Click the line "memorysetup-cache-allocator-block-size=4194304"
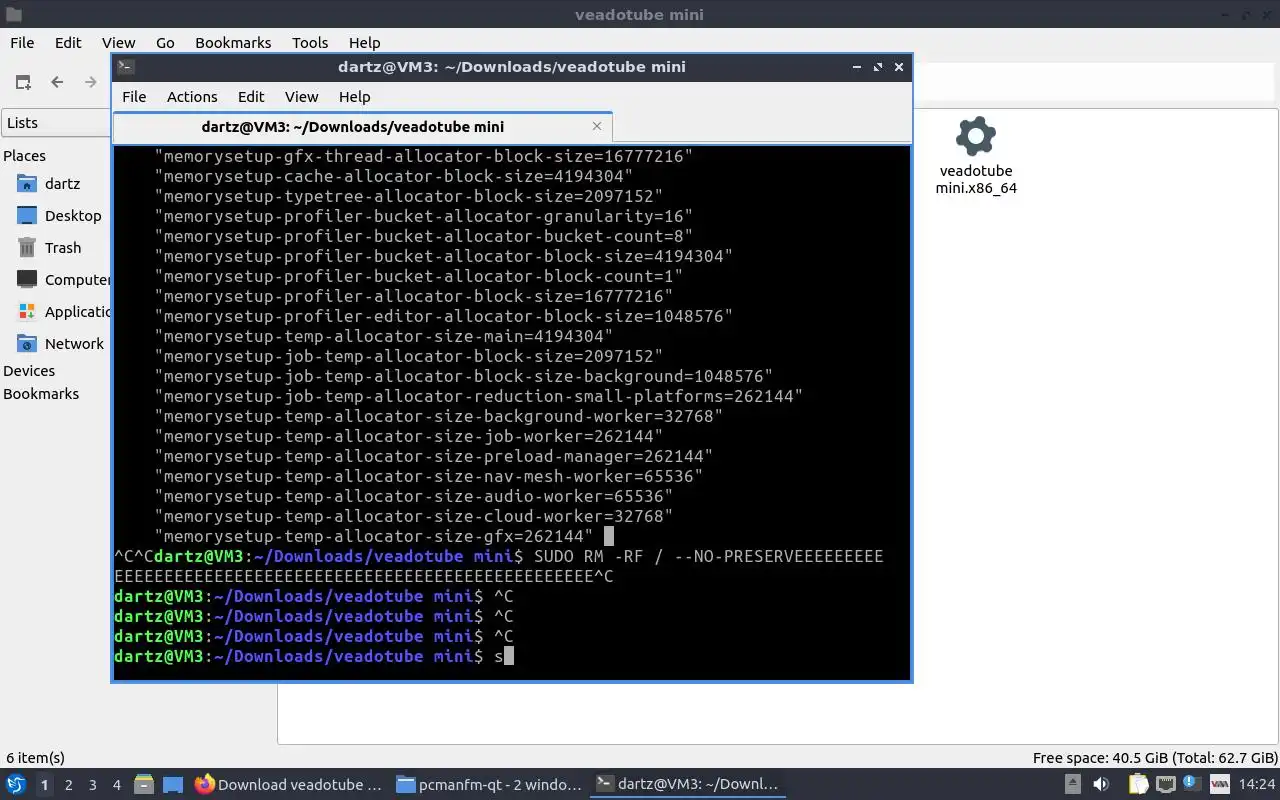This screenshot has height=800, width=1280. click(x=394, y=176)
